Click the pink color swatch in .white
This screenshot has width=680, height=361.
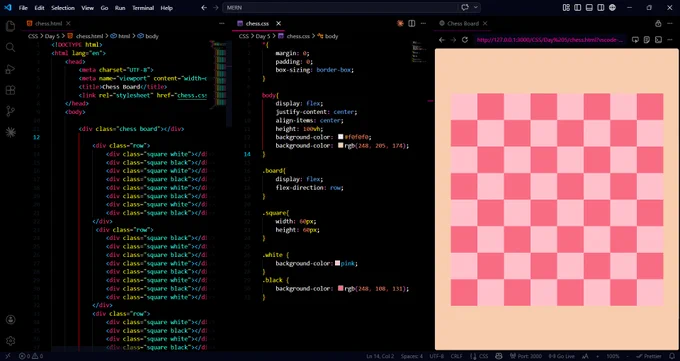click(337, 263)
